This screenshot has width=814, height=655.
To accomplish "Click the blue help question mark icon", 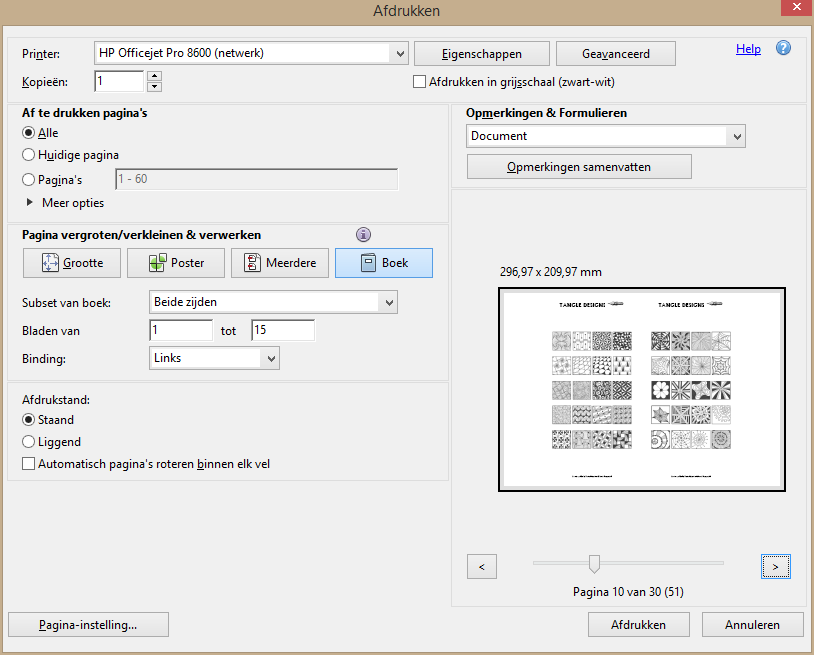I will 783,48.
